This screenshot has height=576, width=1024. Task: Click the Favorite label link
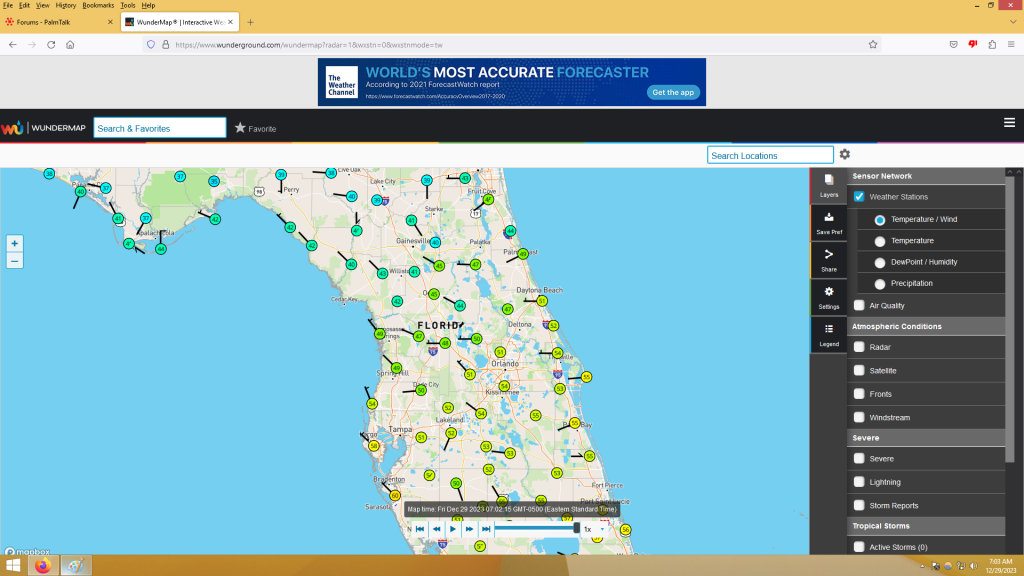coord(262,129)
